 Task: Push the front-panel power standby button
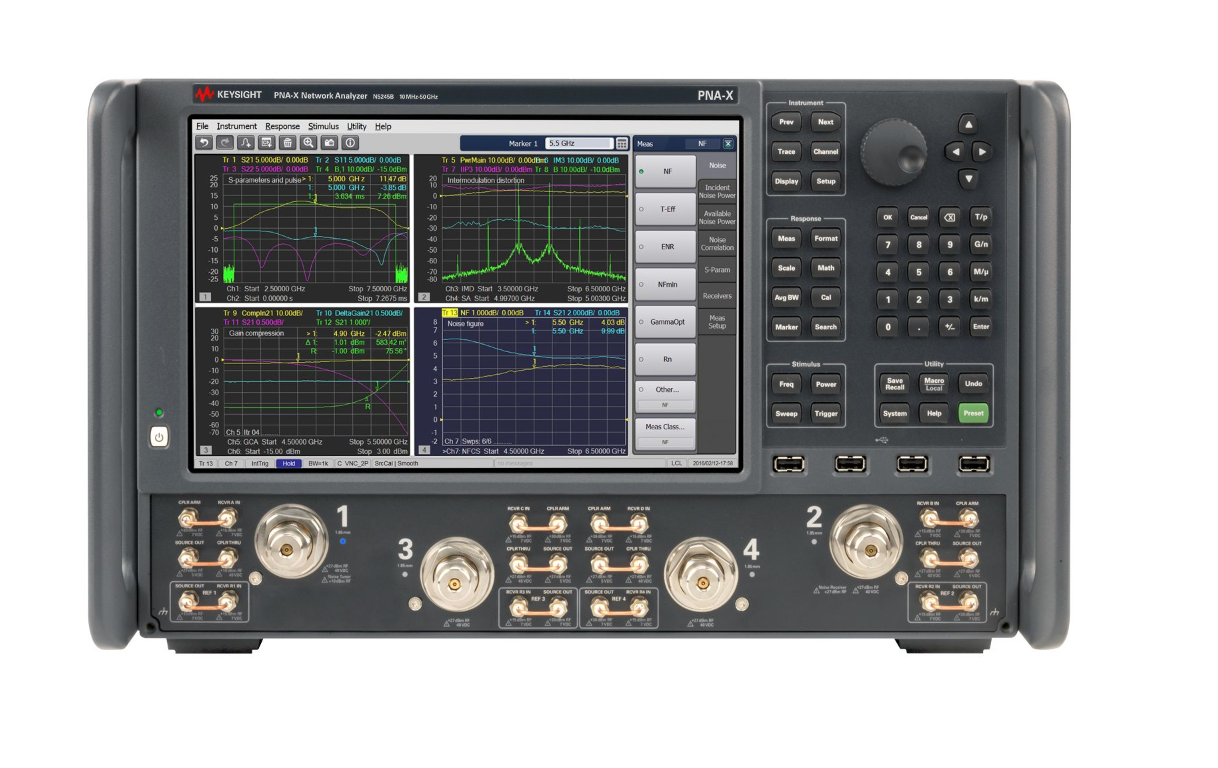tap(158, 436)
